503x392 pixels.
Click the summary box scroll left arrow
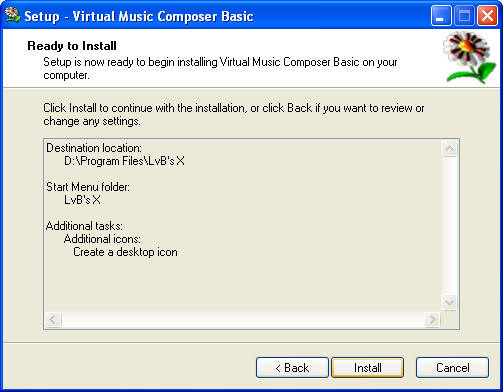(53, 320)
